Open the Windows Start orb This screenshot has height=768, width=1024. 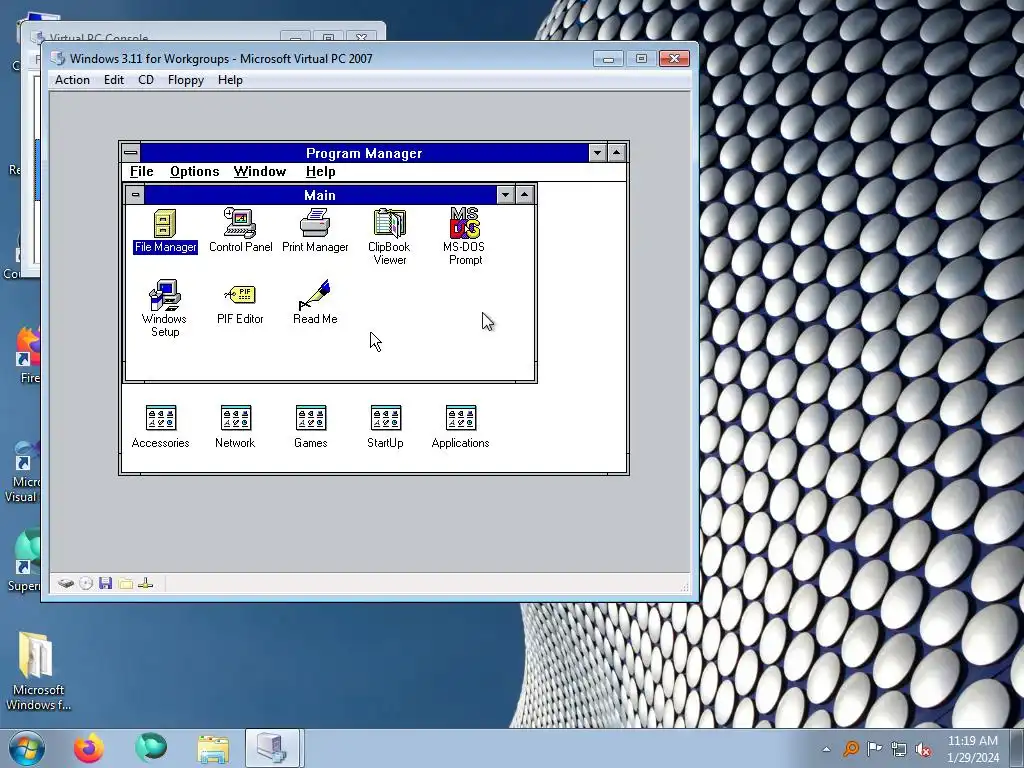click(x=26, y=749)
